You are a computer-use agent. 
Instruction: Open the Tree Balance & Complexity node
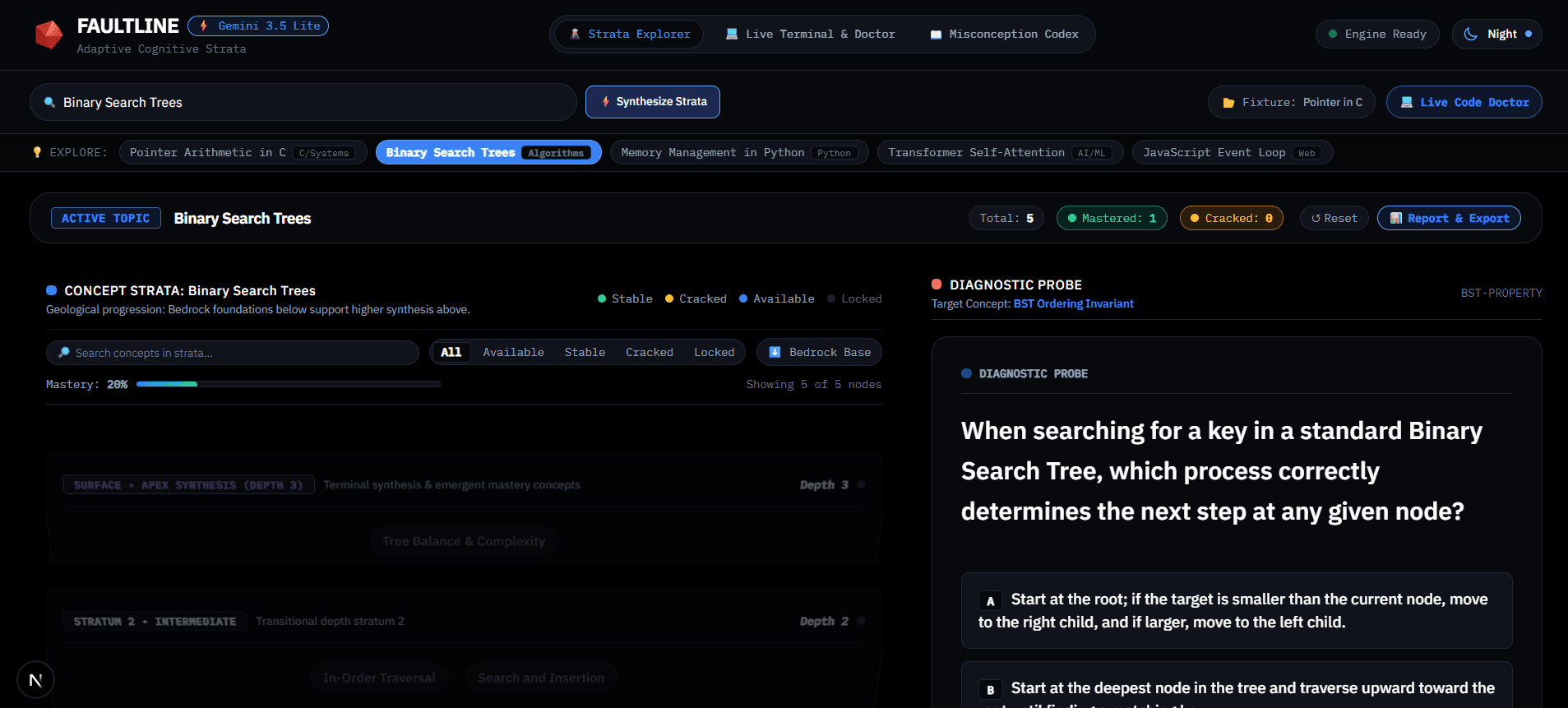coord(464,541)
